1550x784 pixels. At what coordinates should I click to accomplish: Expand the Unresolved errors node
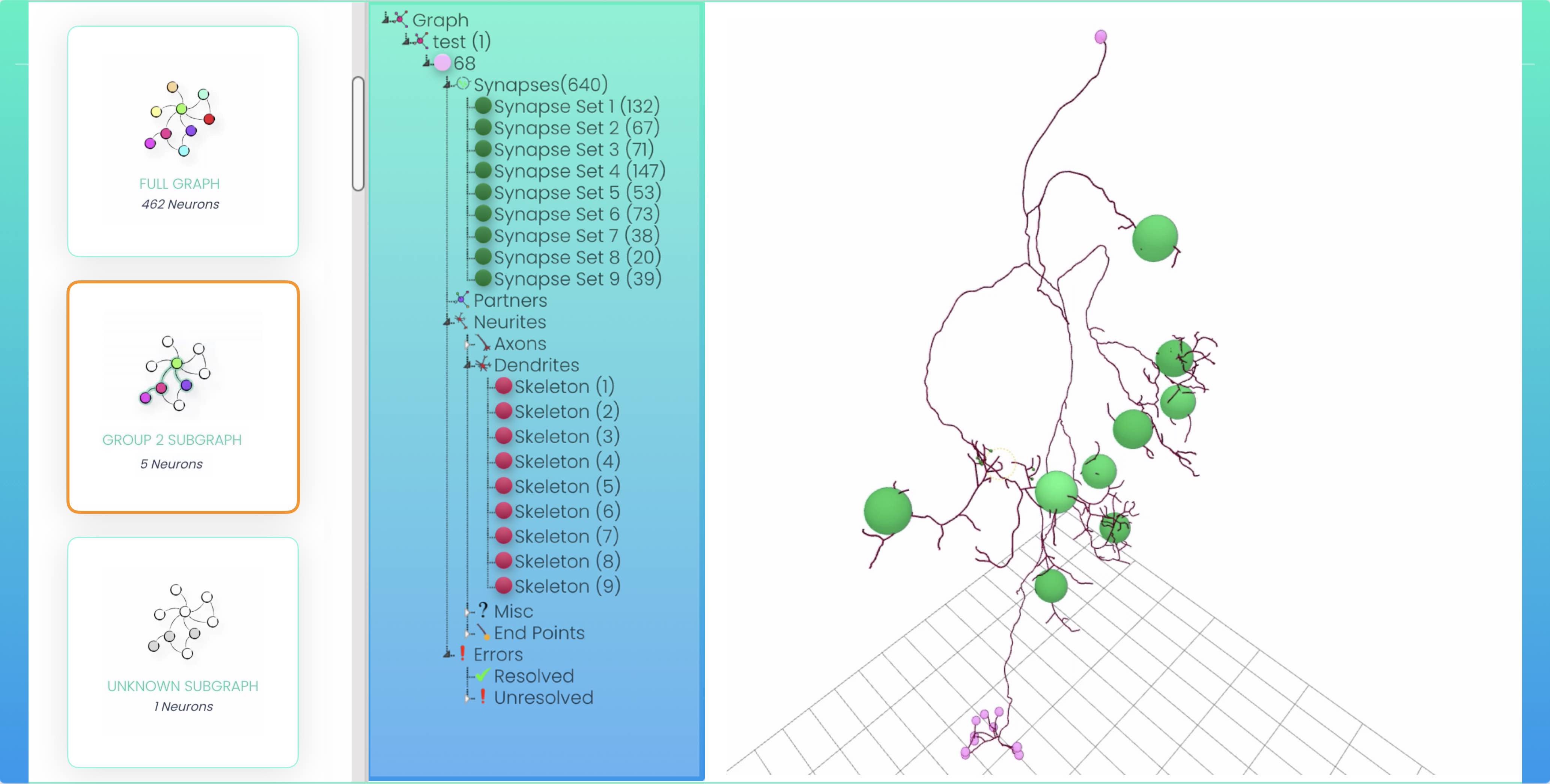[468, 698]
